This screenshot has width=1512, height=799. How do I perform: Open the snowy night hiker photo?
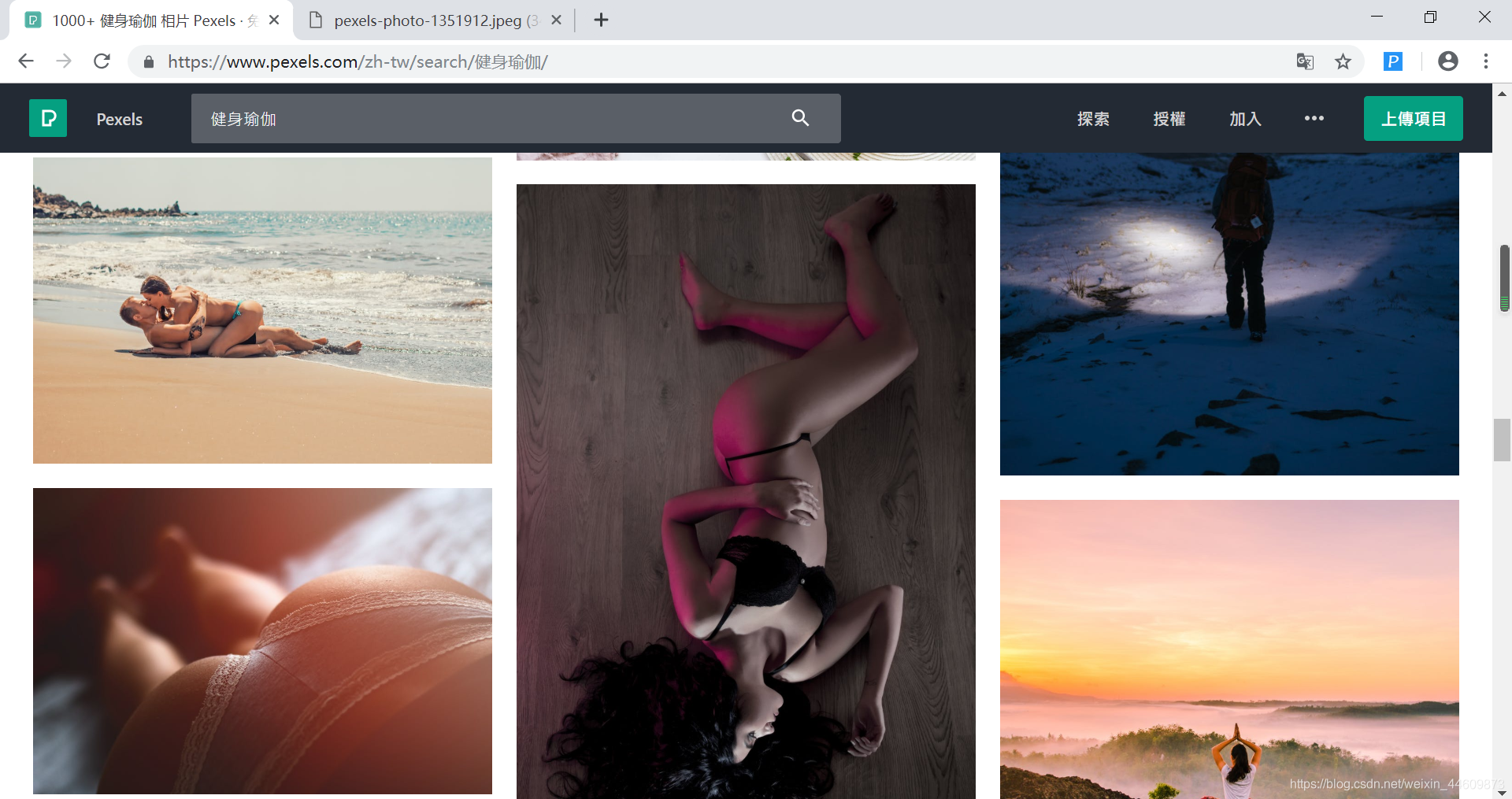1229,314
